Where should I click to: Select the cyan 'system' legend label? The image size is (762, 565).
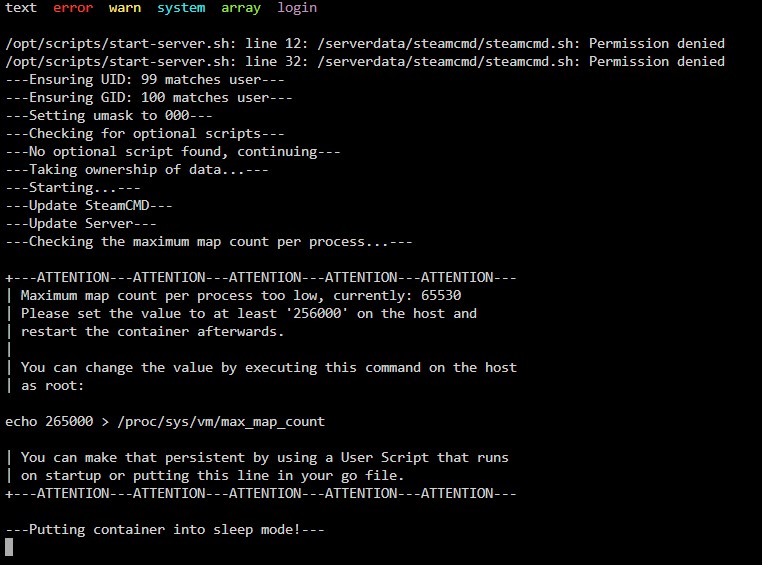coord(181,8)
